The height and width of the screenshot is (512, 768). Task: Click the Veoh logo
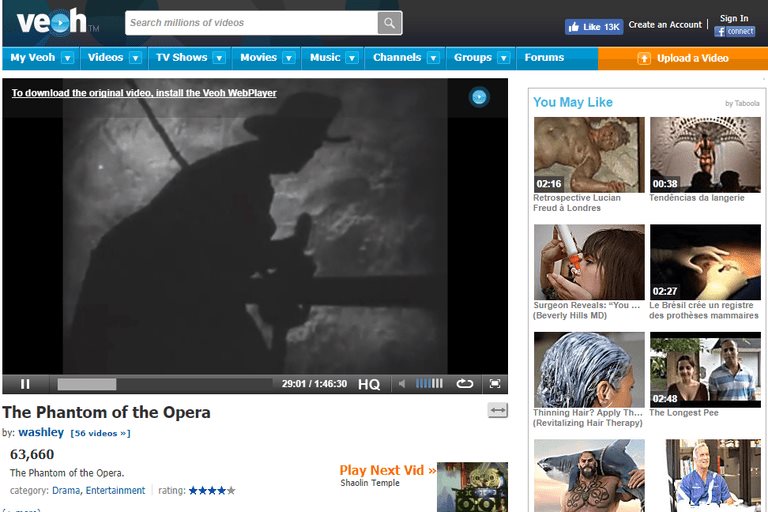pyautogui.click(x=50, y=24)
